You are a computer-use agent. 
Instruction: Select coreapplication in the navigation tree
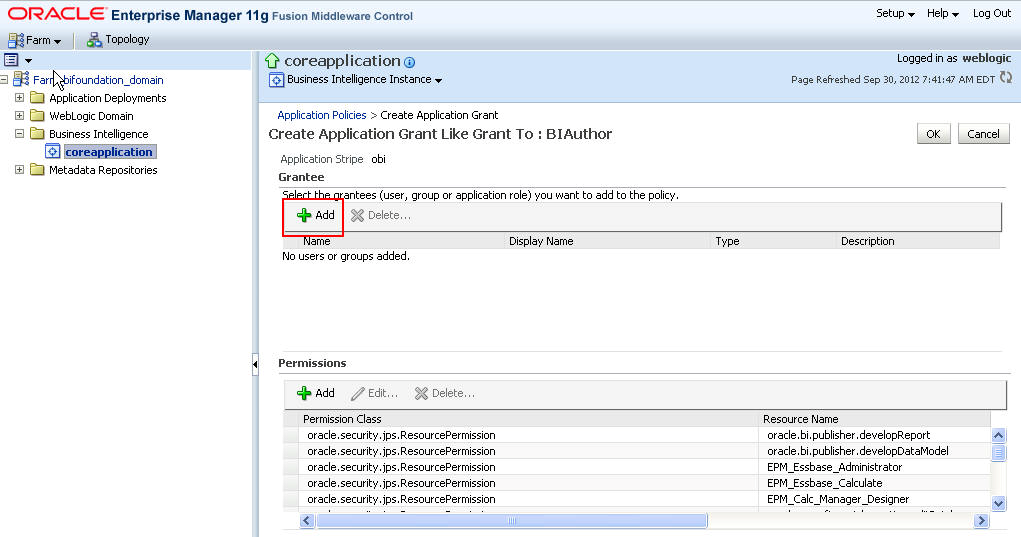pos(109,152)
